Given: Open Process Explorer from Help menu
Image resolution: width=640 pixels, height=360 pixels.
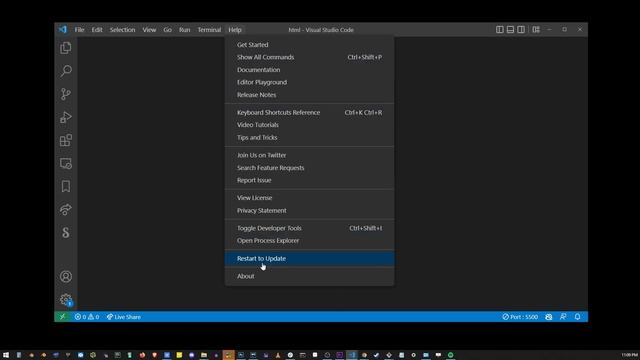Looking at the screenshot, I should 309,240.
